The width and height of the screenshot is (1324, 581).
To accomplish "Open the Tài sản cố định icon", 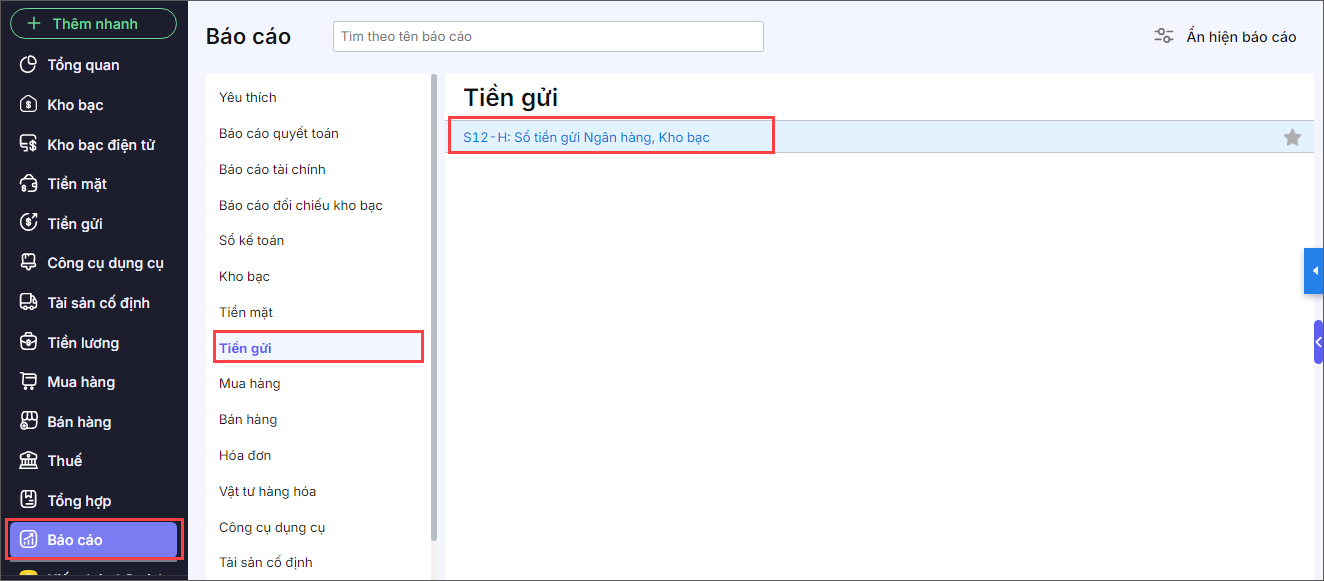I will (29, 303).
